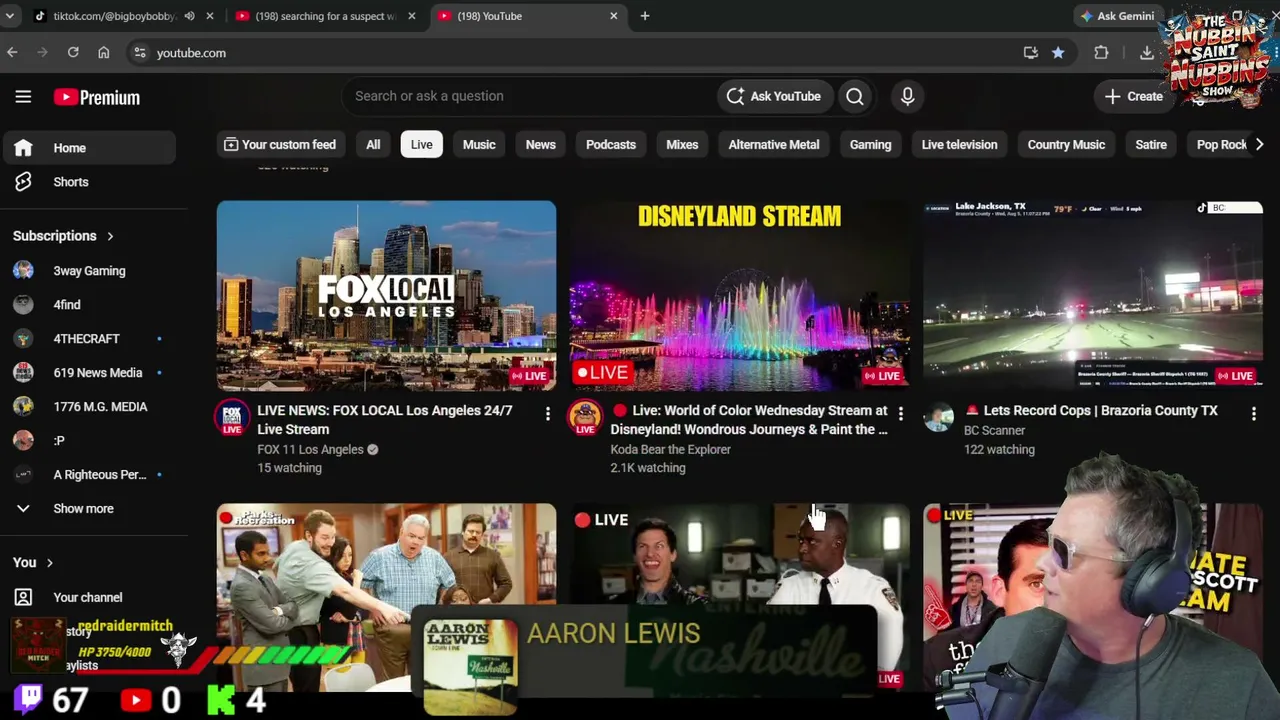The image size is (1280, 720).
Task: Open the browser extensions puzzle icon
Action: 1101,53
